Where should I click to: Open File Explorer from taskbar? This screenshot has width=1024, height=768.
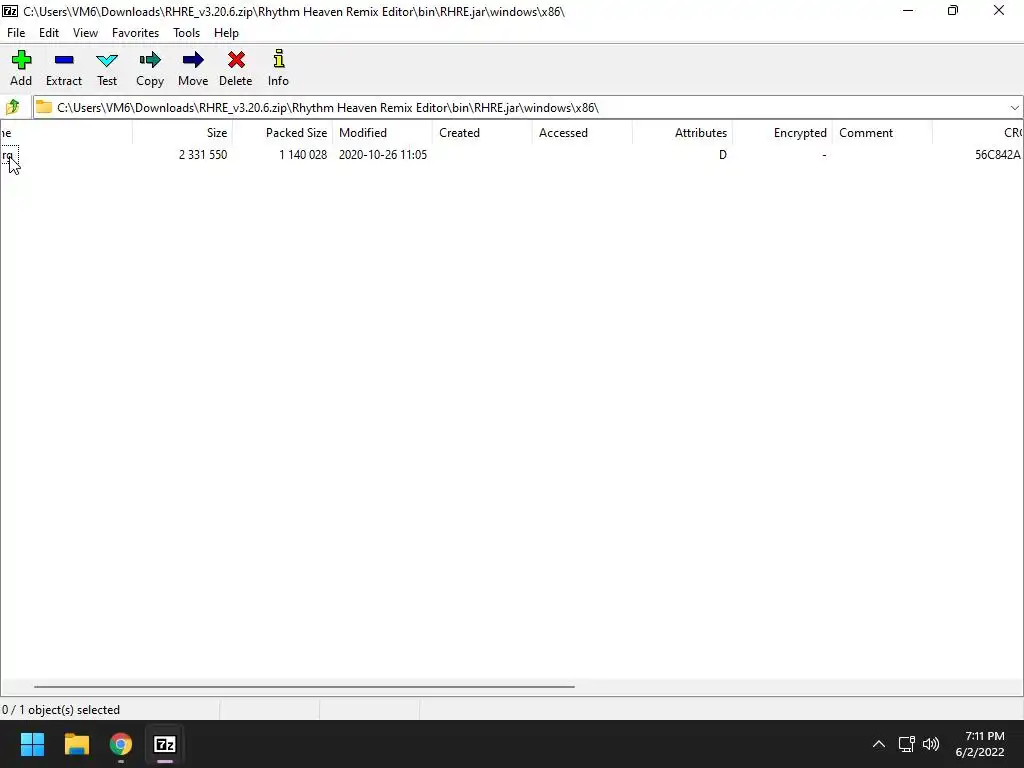click(x=76, y=744)
